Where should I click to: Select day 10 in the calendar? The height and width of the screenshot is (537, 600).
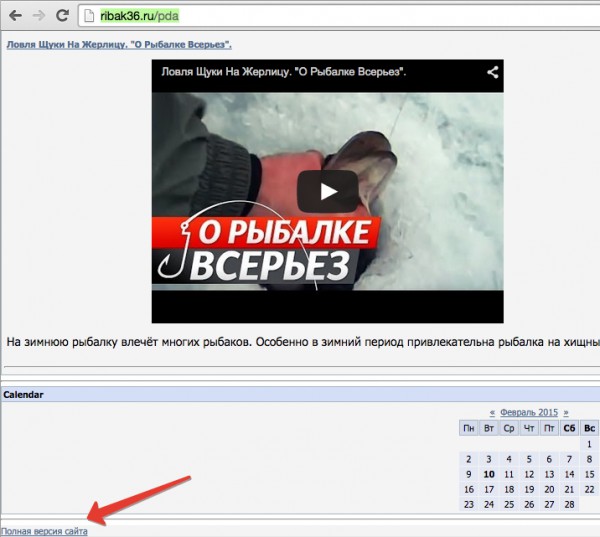(x=489, y=474)
